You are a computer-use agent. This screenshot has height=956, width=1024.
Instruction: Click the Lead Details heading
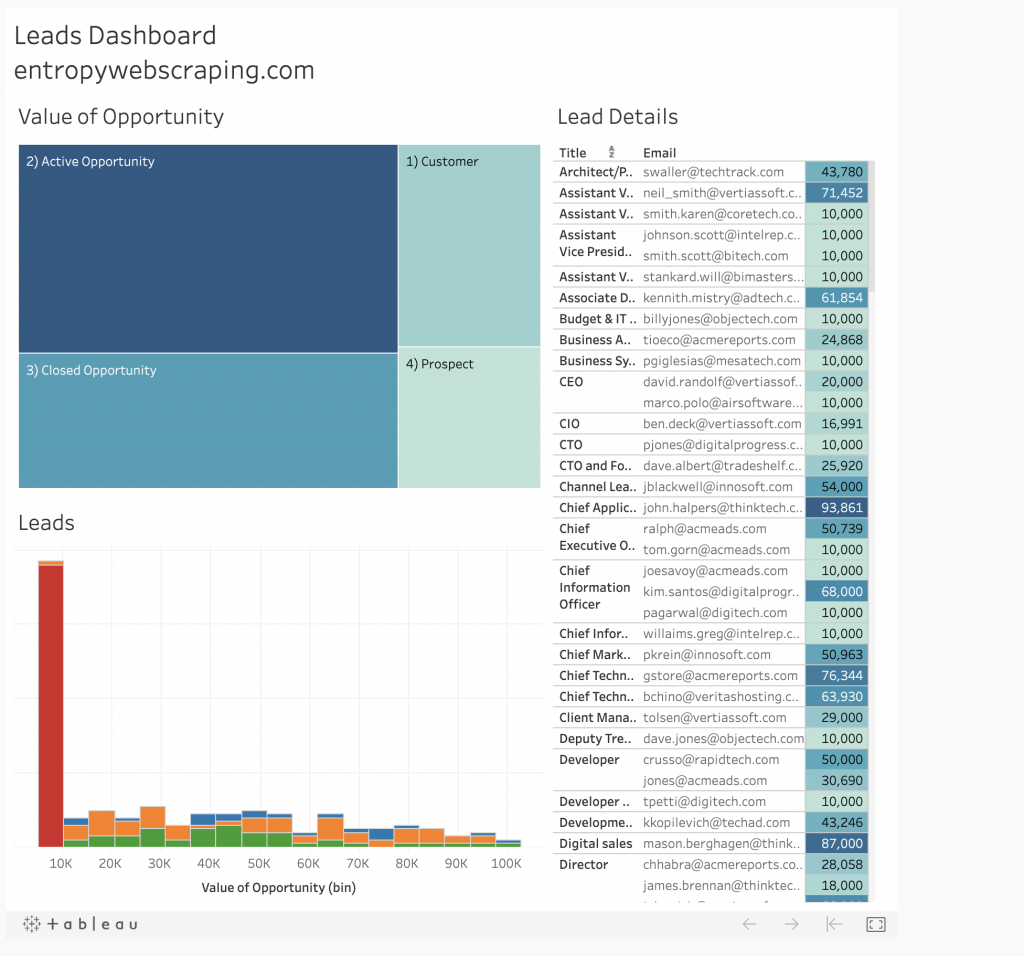click(618, 116)
